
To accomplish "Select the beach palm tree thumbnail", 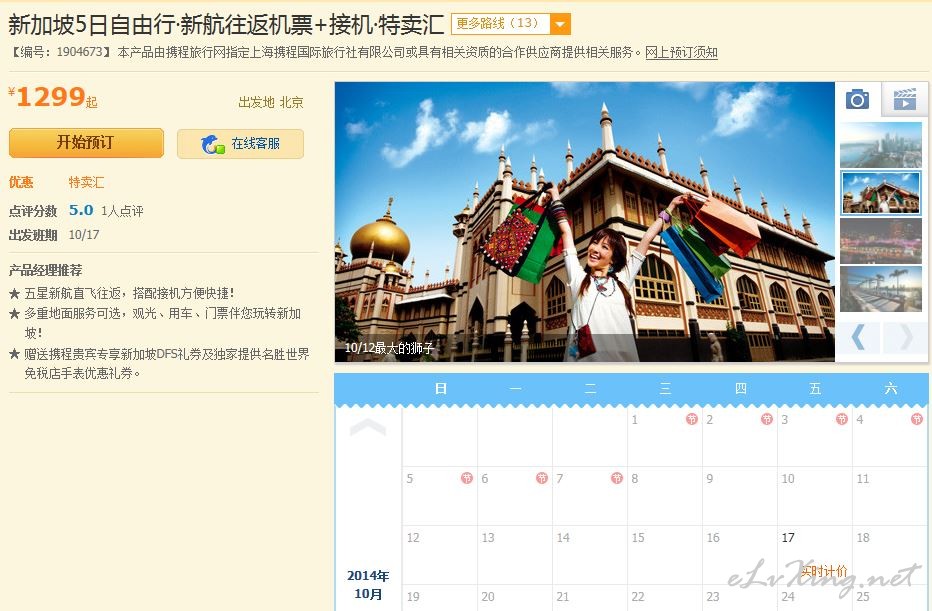I will tap(880, 289).
